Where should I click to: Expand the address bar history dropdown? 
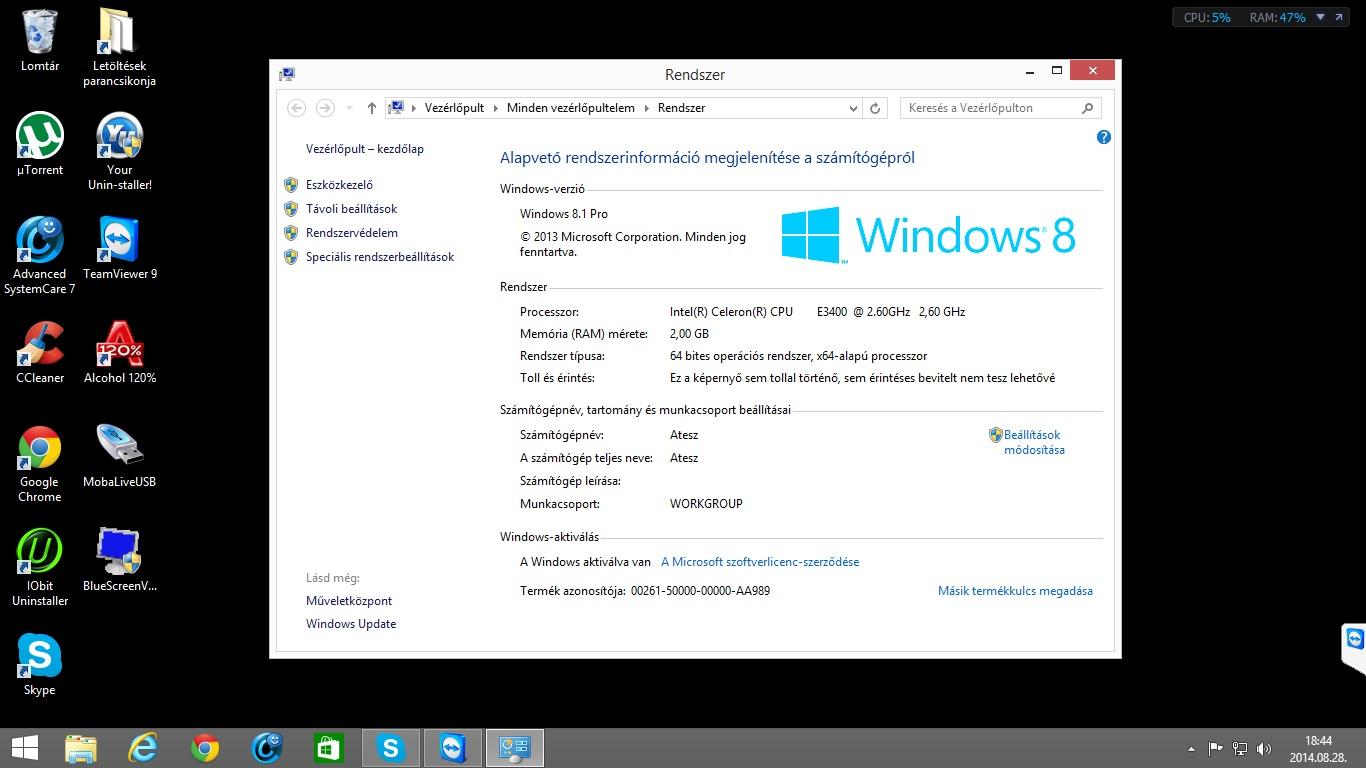pos(853,108)
